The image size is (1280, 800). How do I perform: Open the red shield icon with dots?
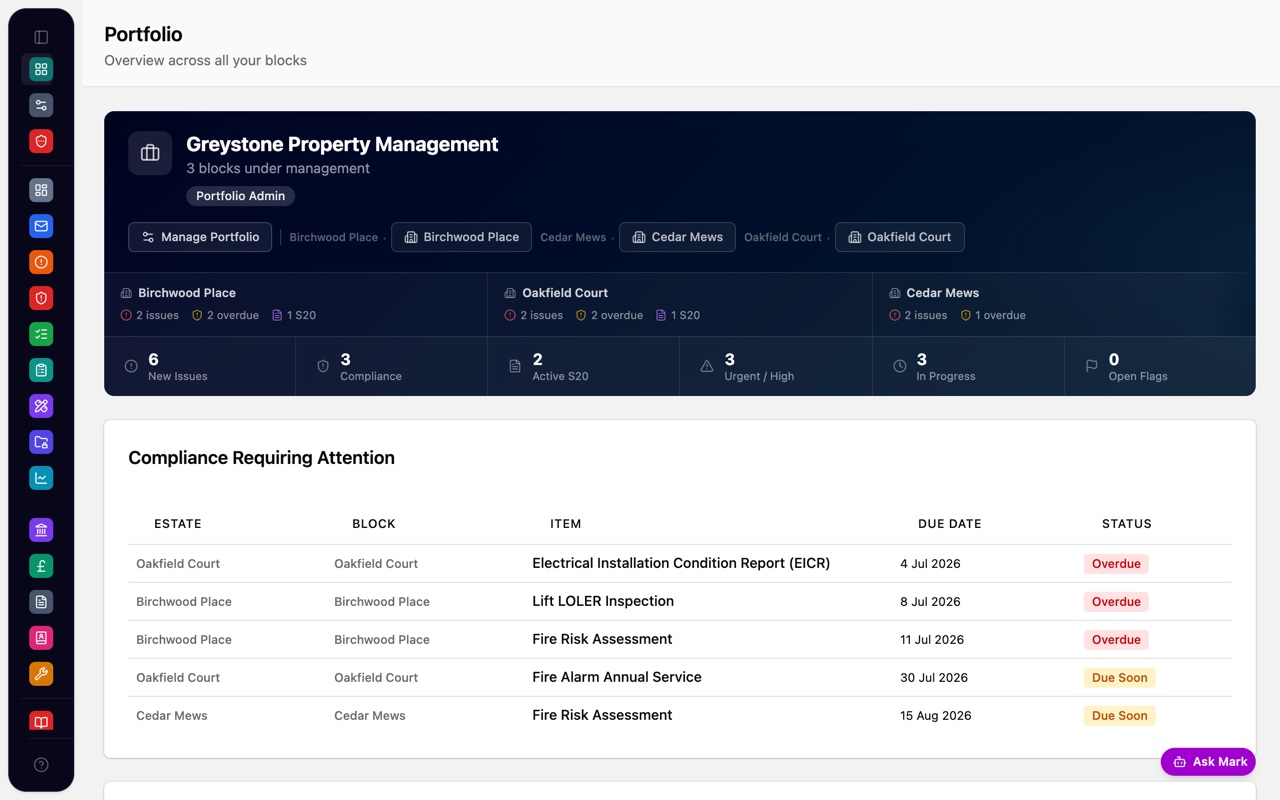coord(41,141)
